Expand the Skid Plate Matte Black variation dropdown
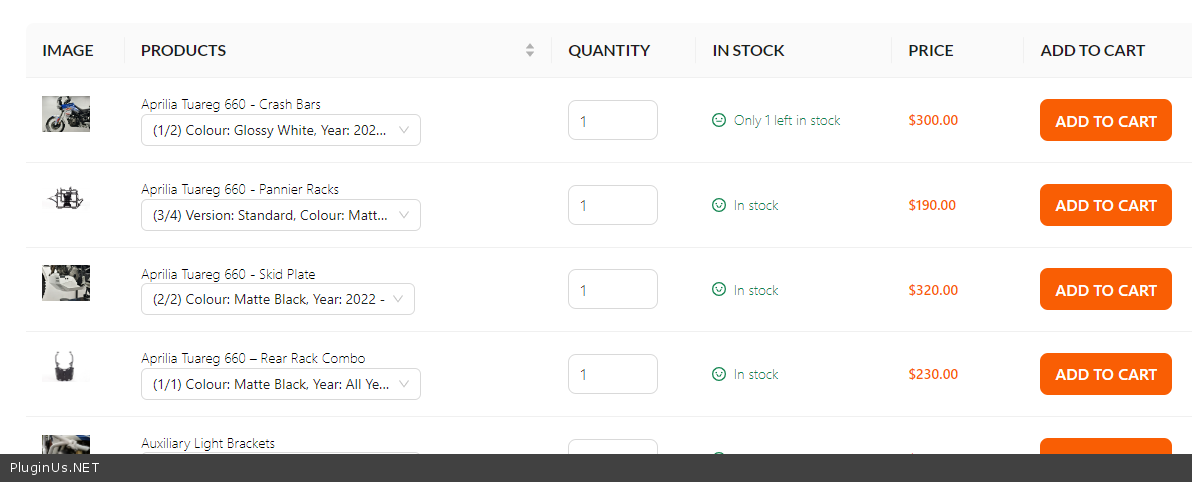Viewport: 1192px width, 482px height. (x=277, y=299)
